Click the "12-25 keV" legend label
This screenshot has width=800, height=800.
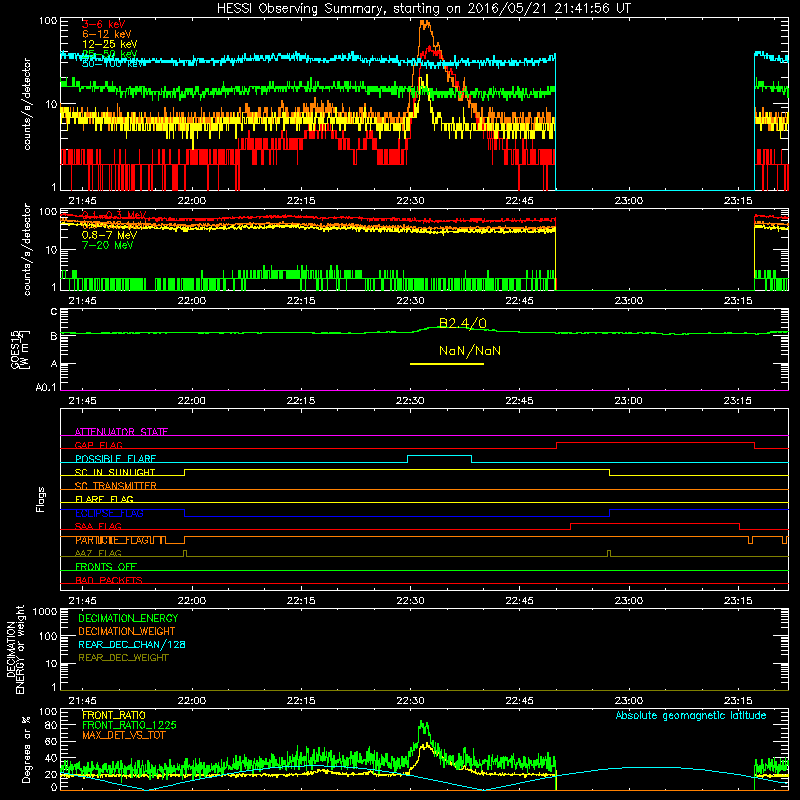(x=110, y=44)
